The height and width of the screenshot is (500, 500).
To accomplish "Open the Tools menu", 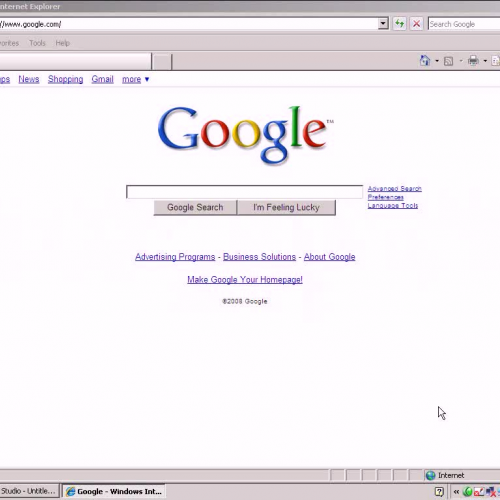I will pos(37,43).
